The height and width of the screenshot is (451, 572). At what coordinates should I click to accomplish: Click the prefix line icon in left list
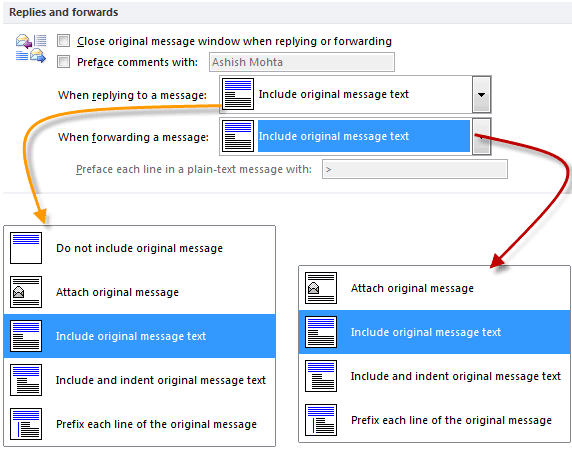(x=26, y=424)
